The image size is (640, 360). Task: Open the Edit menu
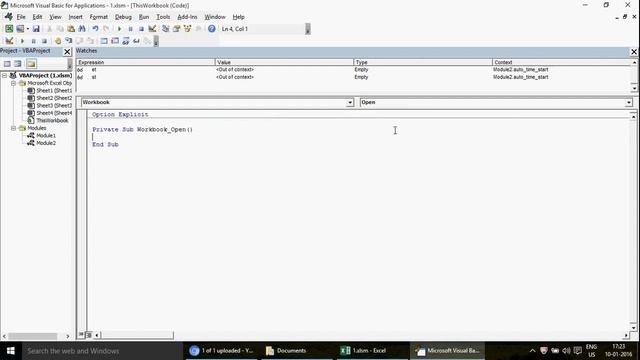pyautogui.click(x=37, y=17)
